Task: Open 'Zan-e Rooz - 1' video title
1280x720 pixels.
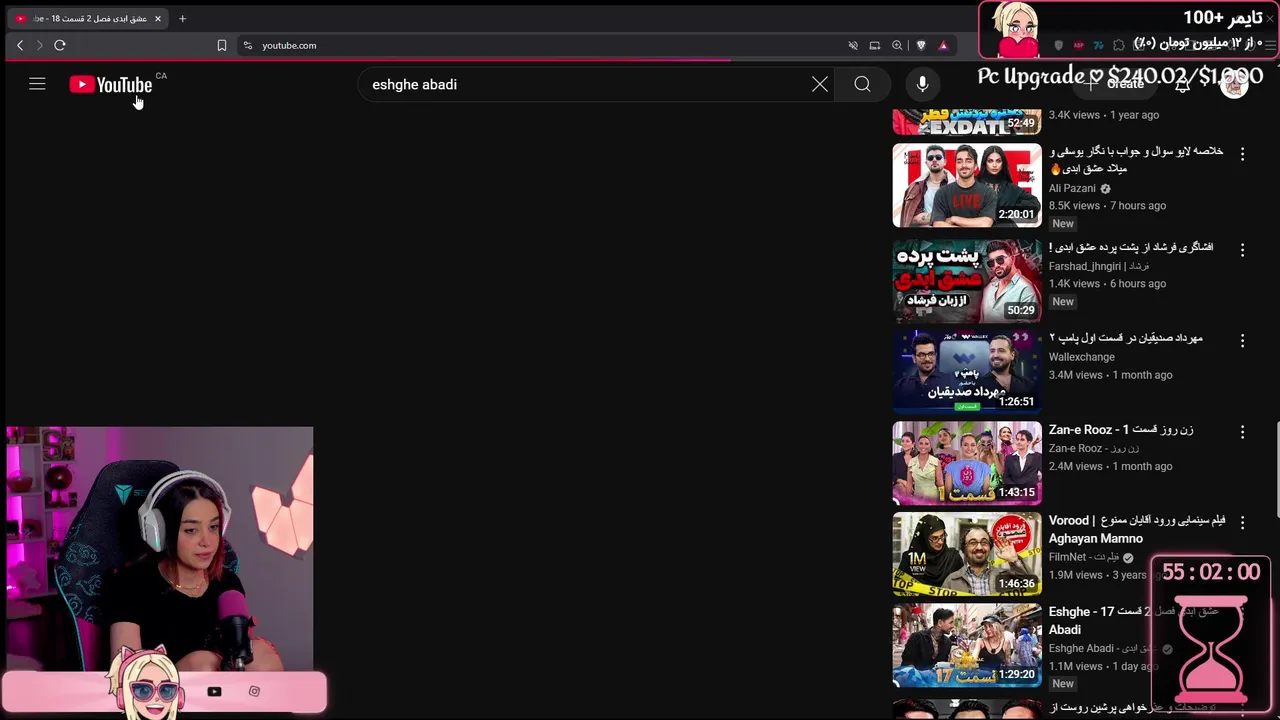Action: [1121, 430]
